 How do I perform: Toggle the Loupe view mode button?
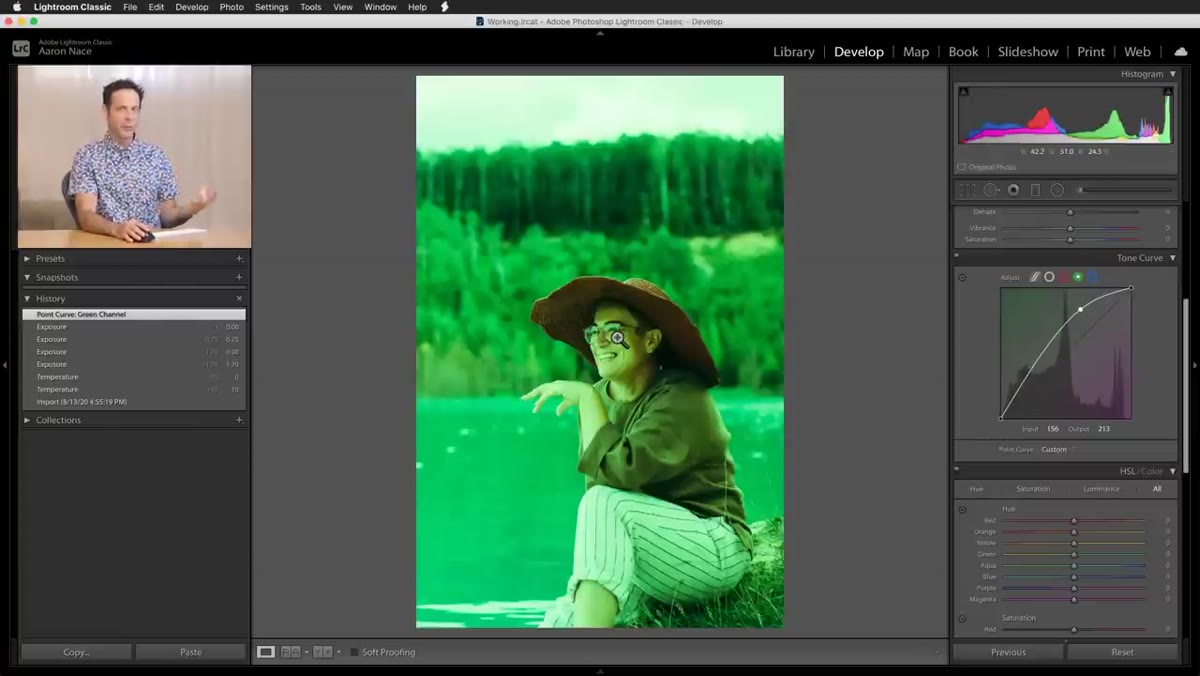[x=266, y=652]
